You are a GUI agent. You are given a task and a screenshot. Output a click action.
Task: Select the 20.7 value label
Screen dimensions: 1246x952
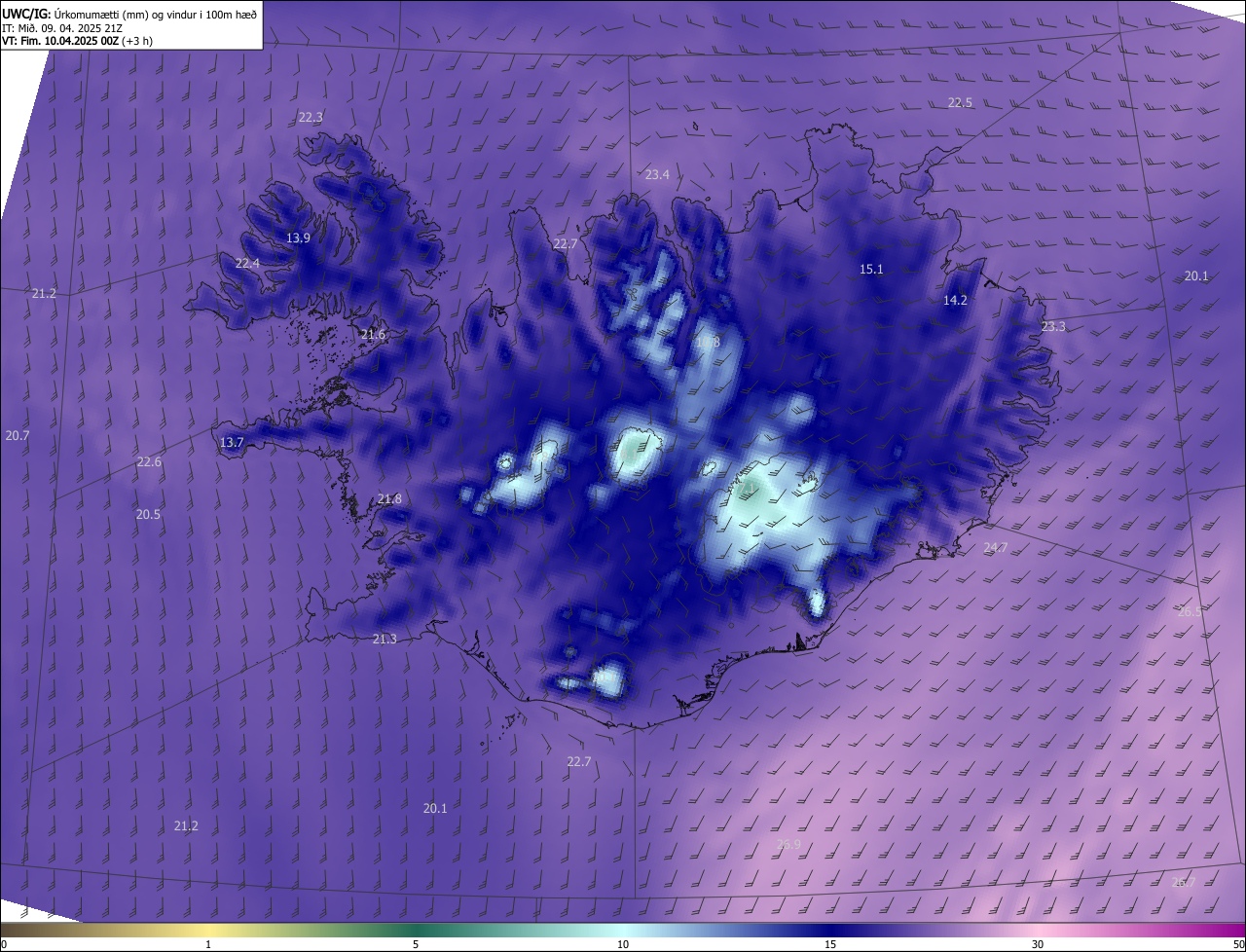17,435
